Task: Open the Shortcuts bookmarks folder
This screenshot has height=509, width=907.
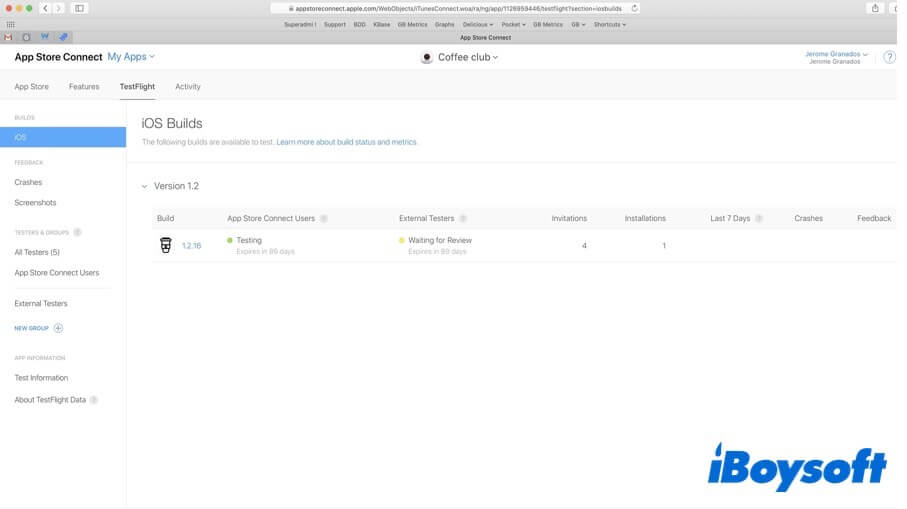Action: coord(610,24)
